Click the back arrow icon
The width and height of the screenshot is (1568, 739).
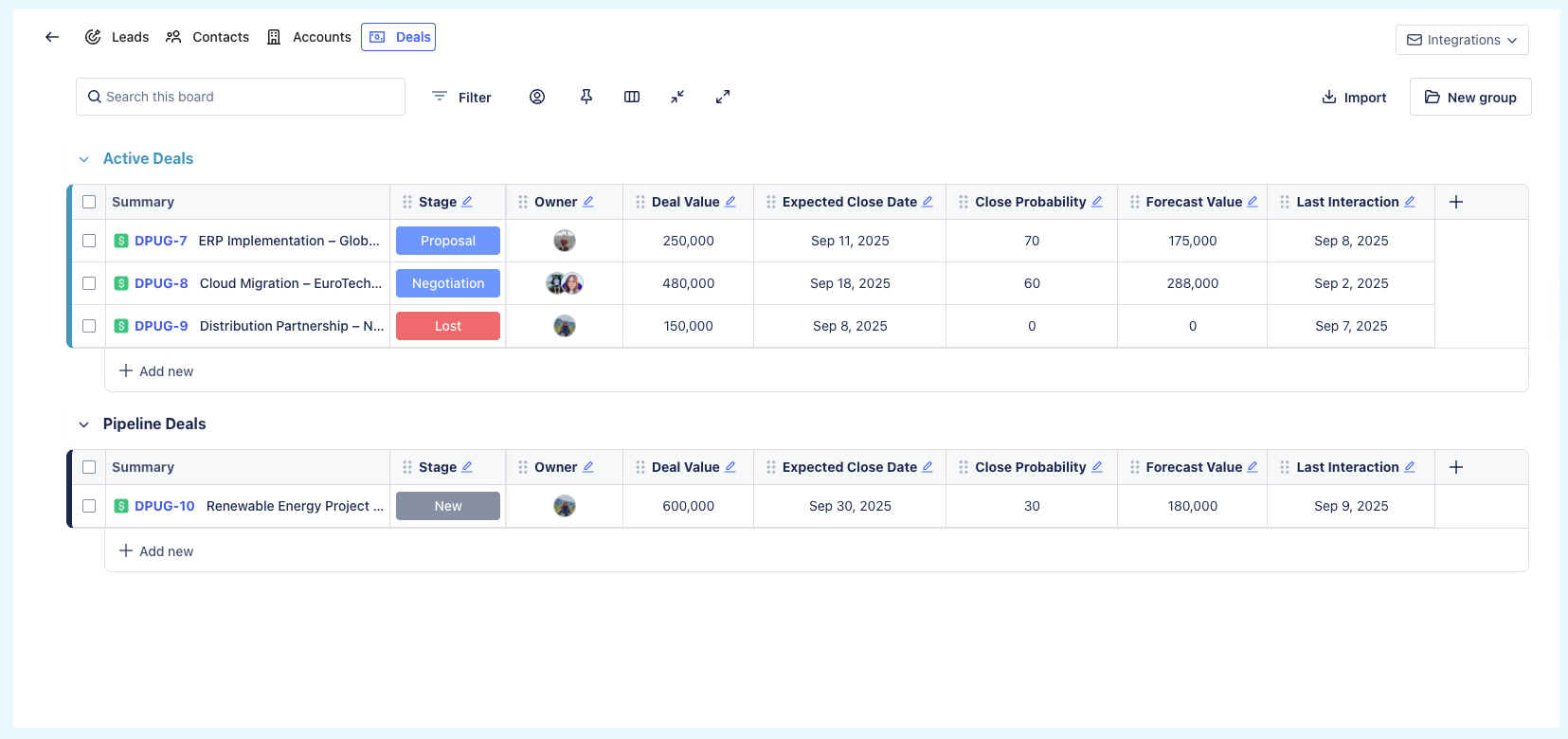pos(52,37)
